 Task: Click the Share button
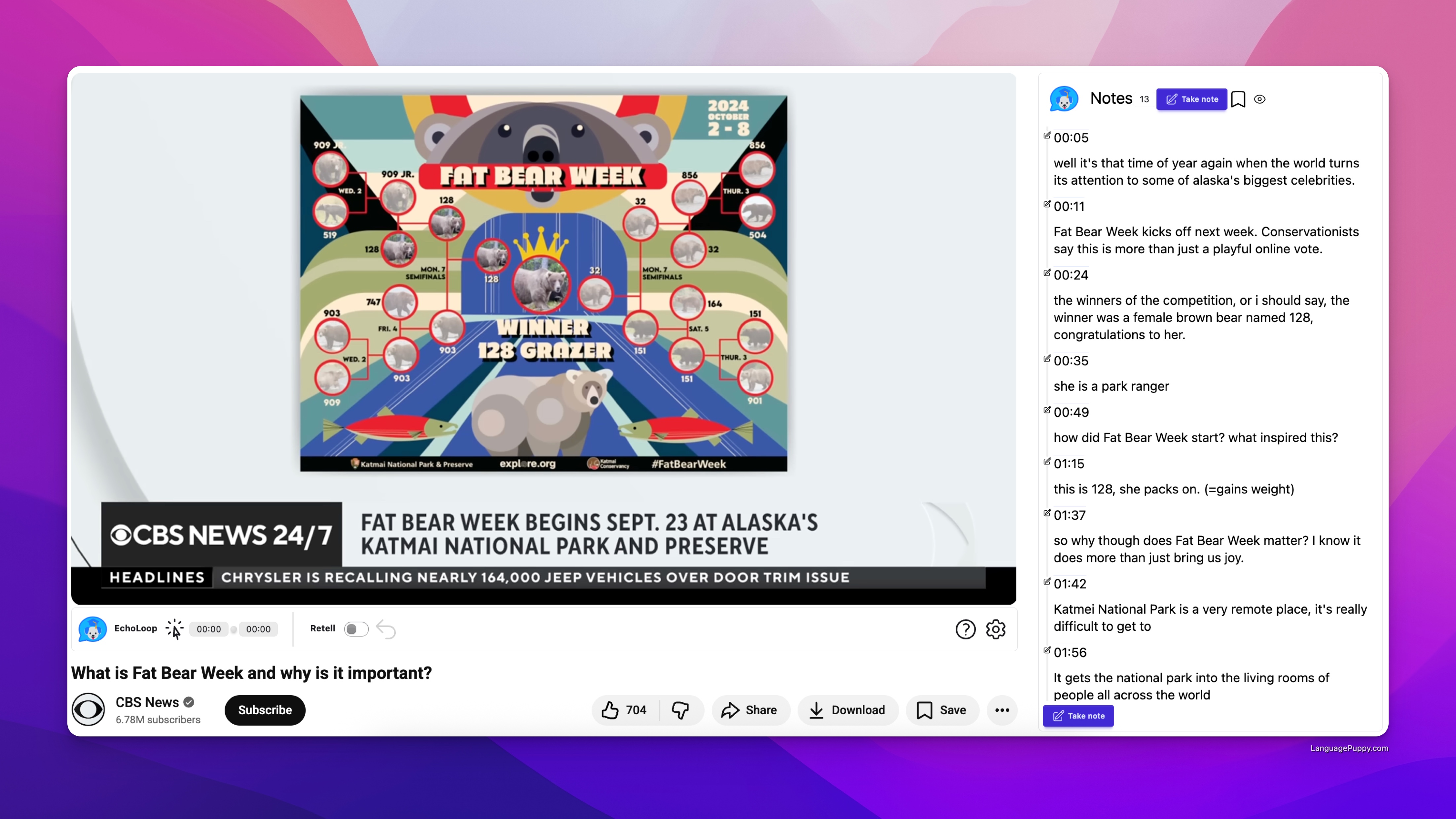click(750, 710)
